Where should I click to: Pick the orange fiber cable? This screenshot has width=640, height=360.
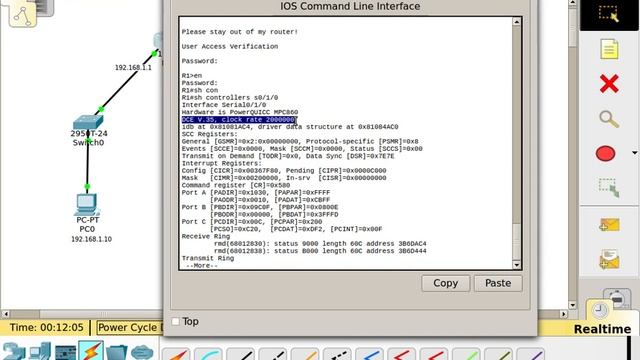(x=305, y=354)
